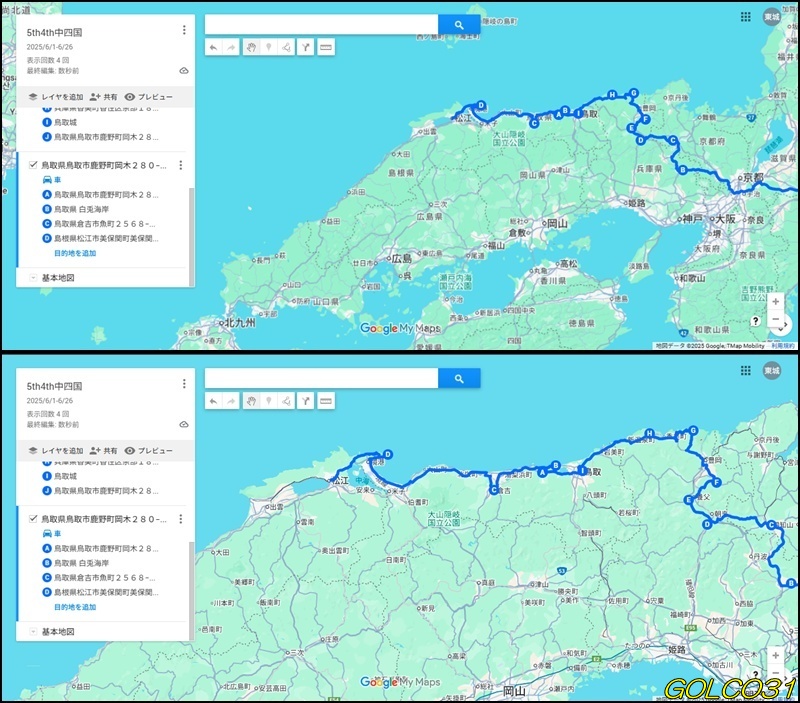800x703 pixels.
Task: Open the directions layer three-dot menu in lower panel
Action: 180,519
